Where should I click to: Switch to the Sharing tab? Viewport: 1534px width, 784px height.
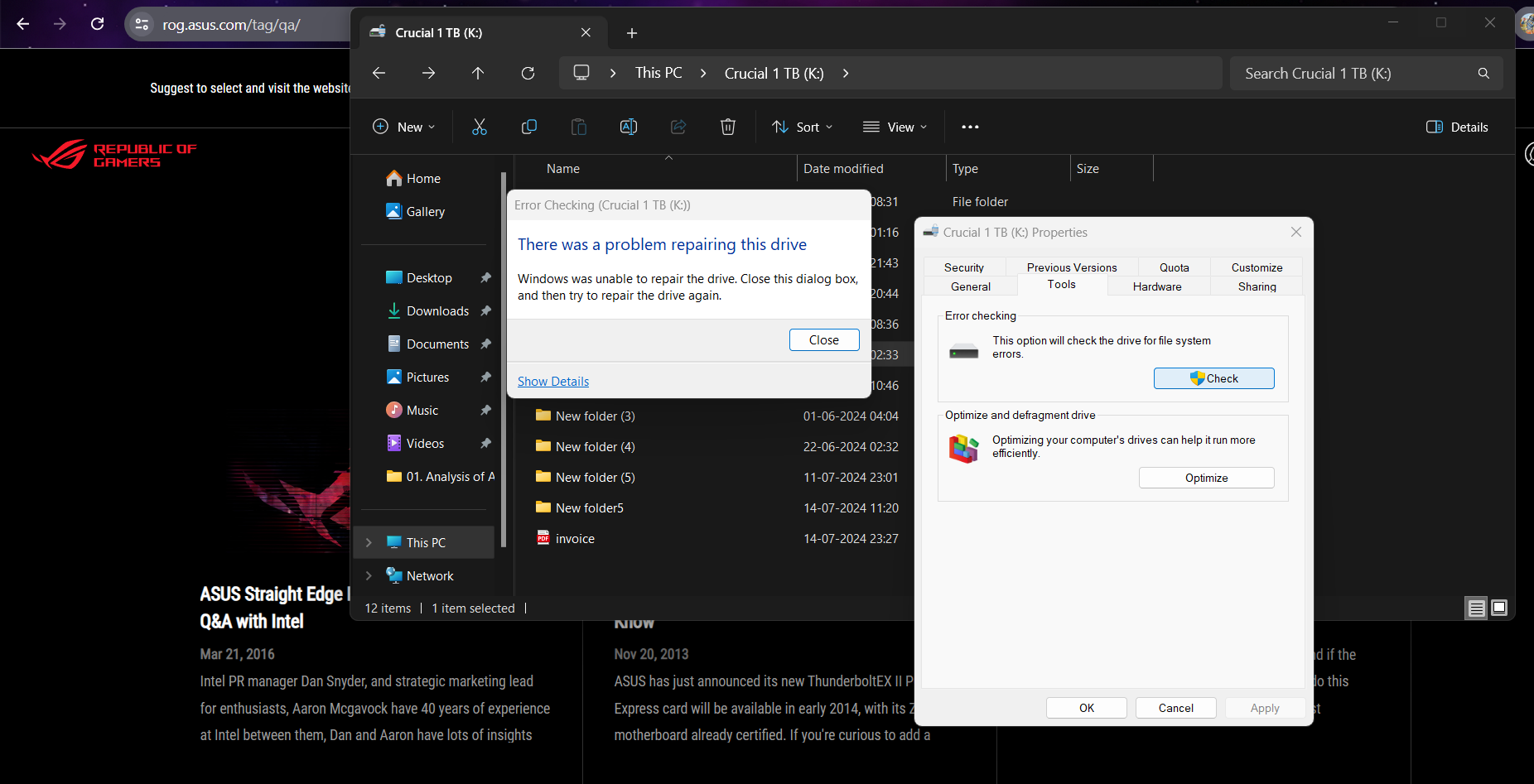tap(1257, 286)
